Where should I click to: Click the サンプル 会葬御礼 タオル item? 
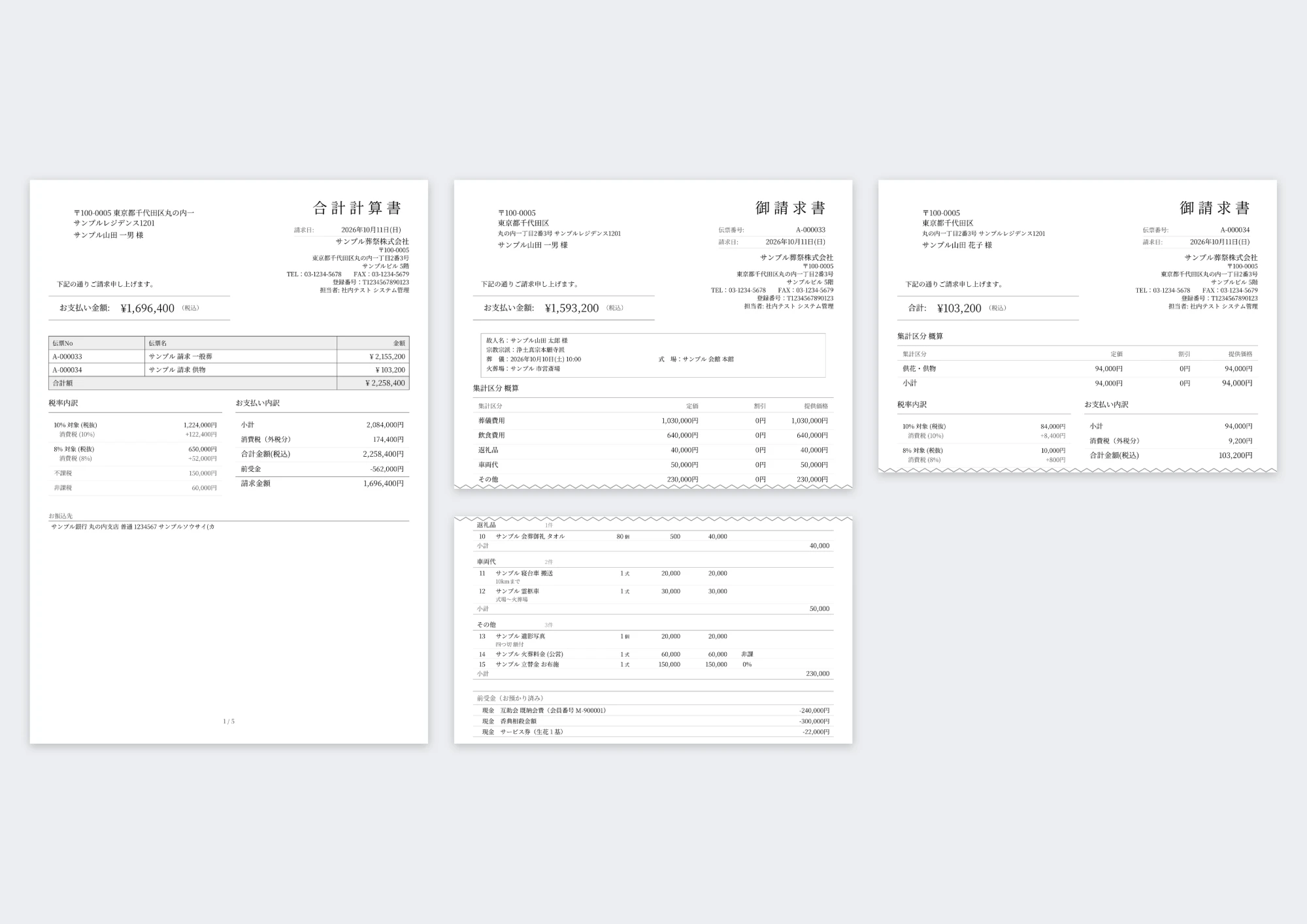click(530, 536)
